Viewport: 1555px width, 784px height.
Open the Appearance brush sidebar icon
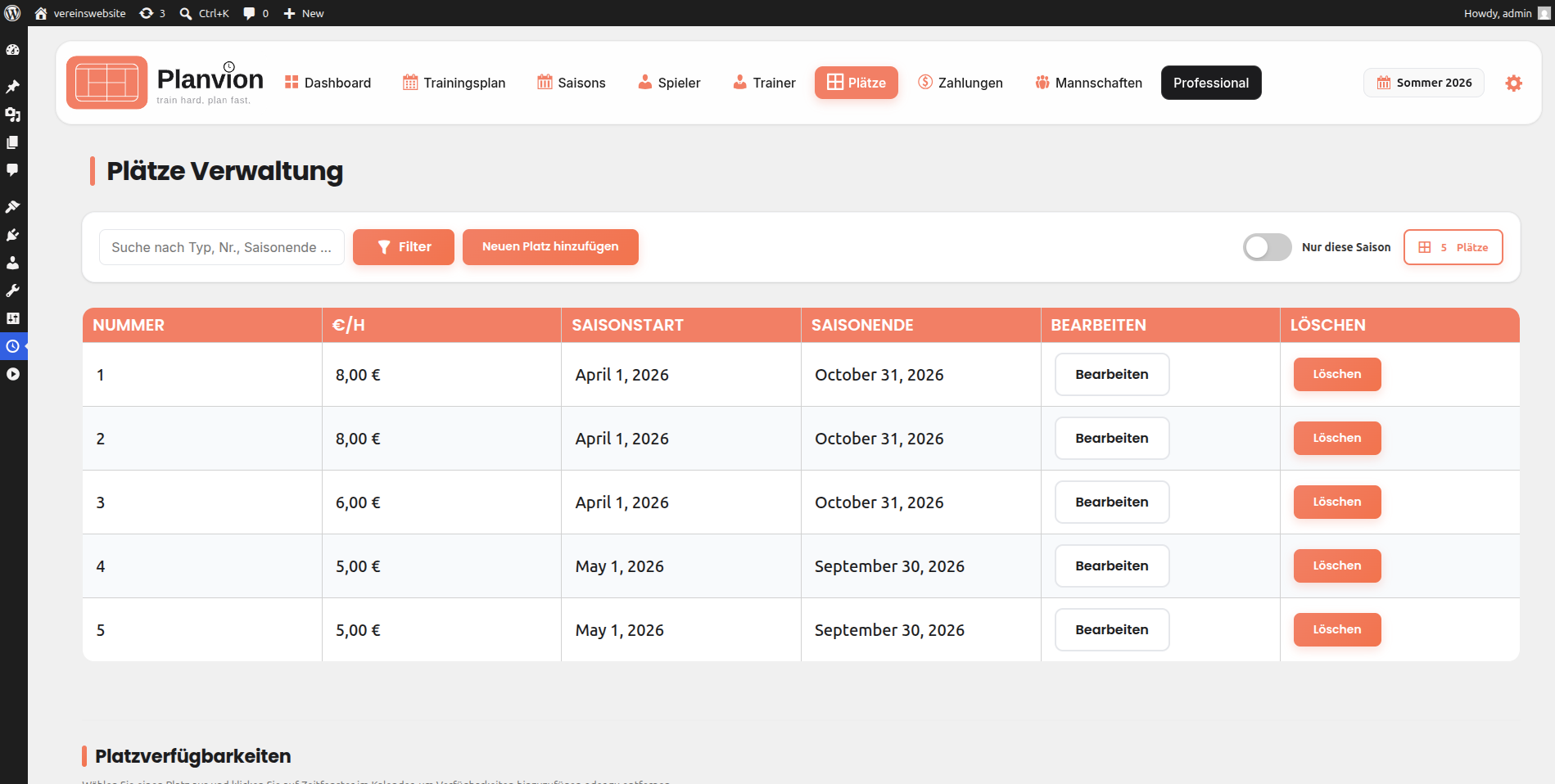[x=12, y=207]
